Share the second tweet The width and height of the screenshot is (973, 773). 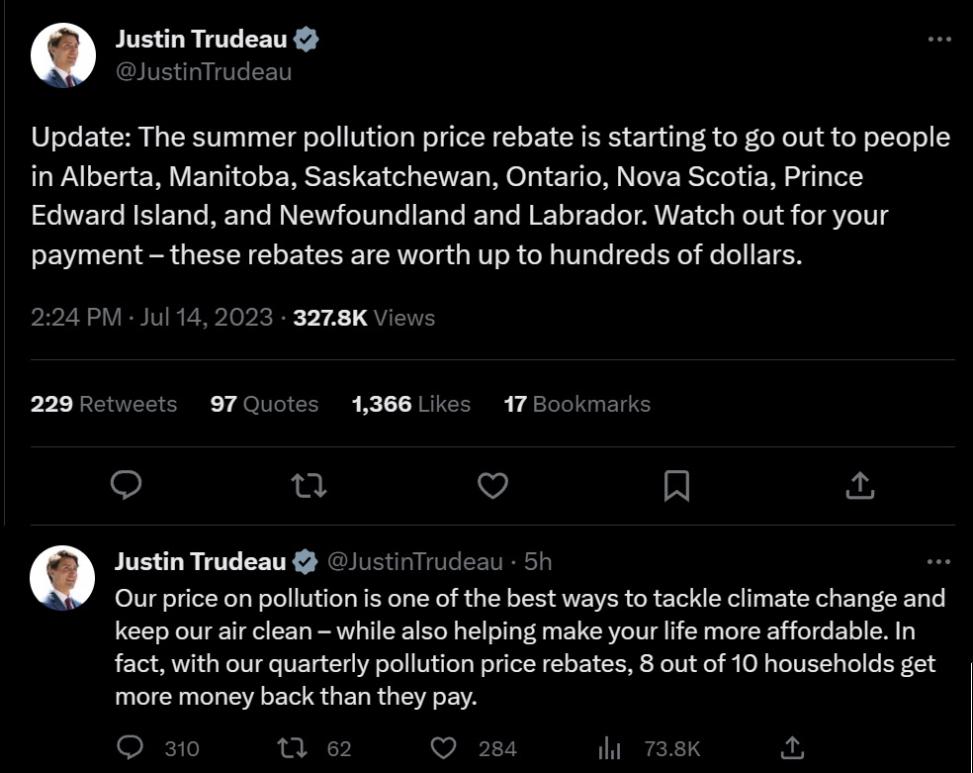pyautogui.click(x=792, y=748)
